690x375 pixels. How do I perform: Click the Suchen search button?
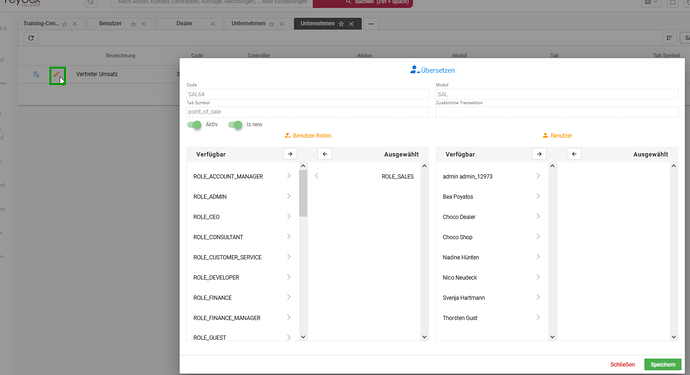pos(363,3)
